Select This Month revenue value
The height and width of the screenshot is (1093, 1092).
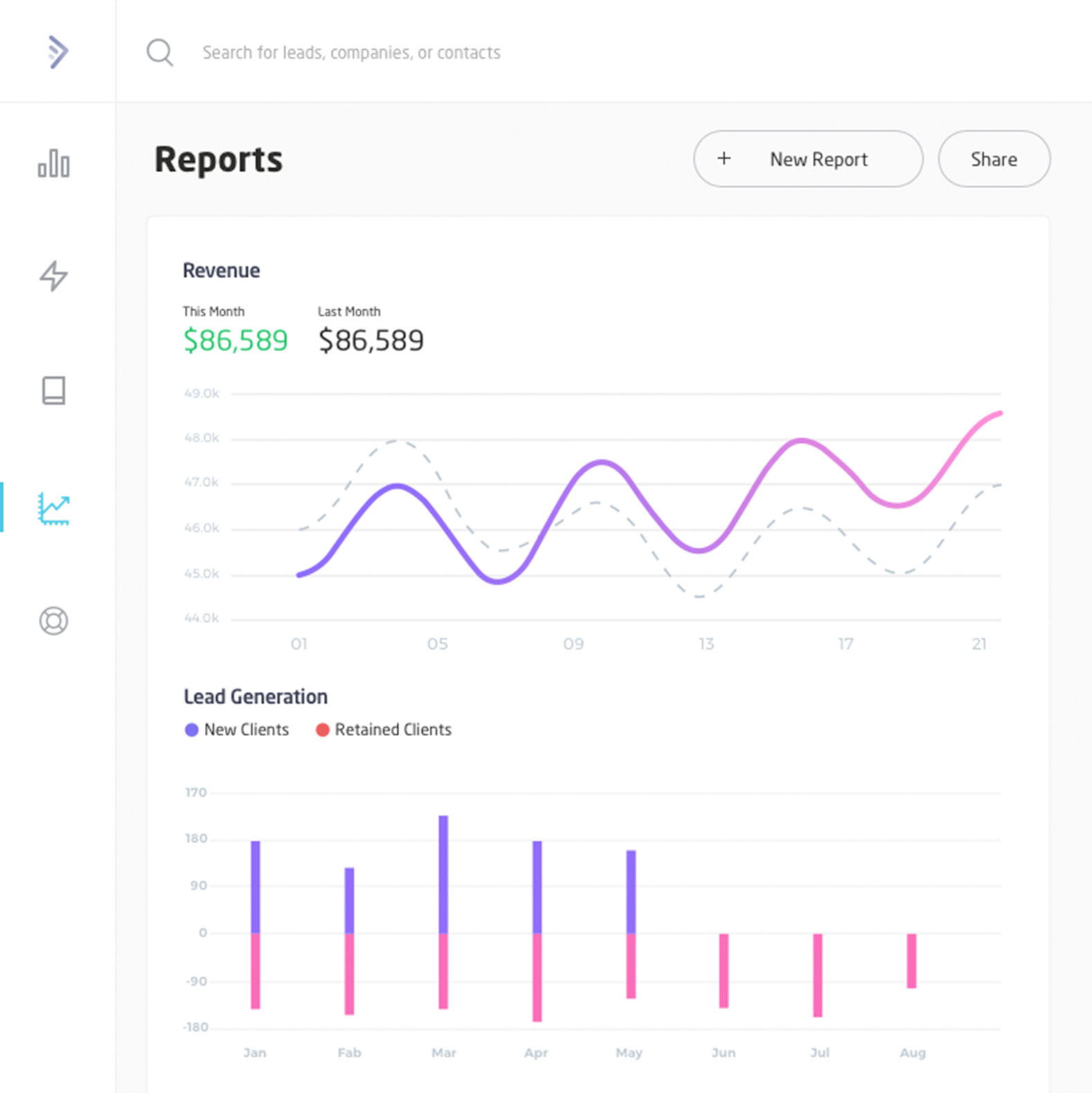coord(235,340)
